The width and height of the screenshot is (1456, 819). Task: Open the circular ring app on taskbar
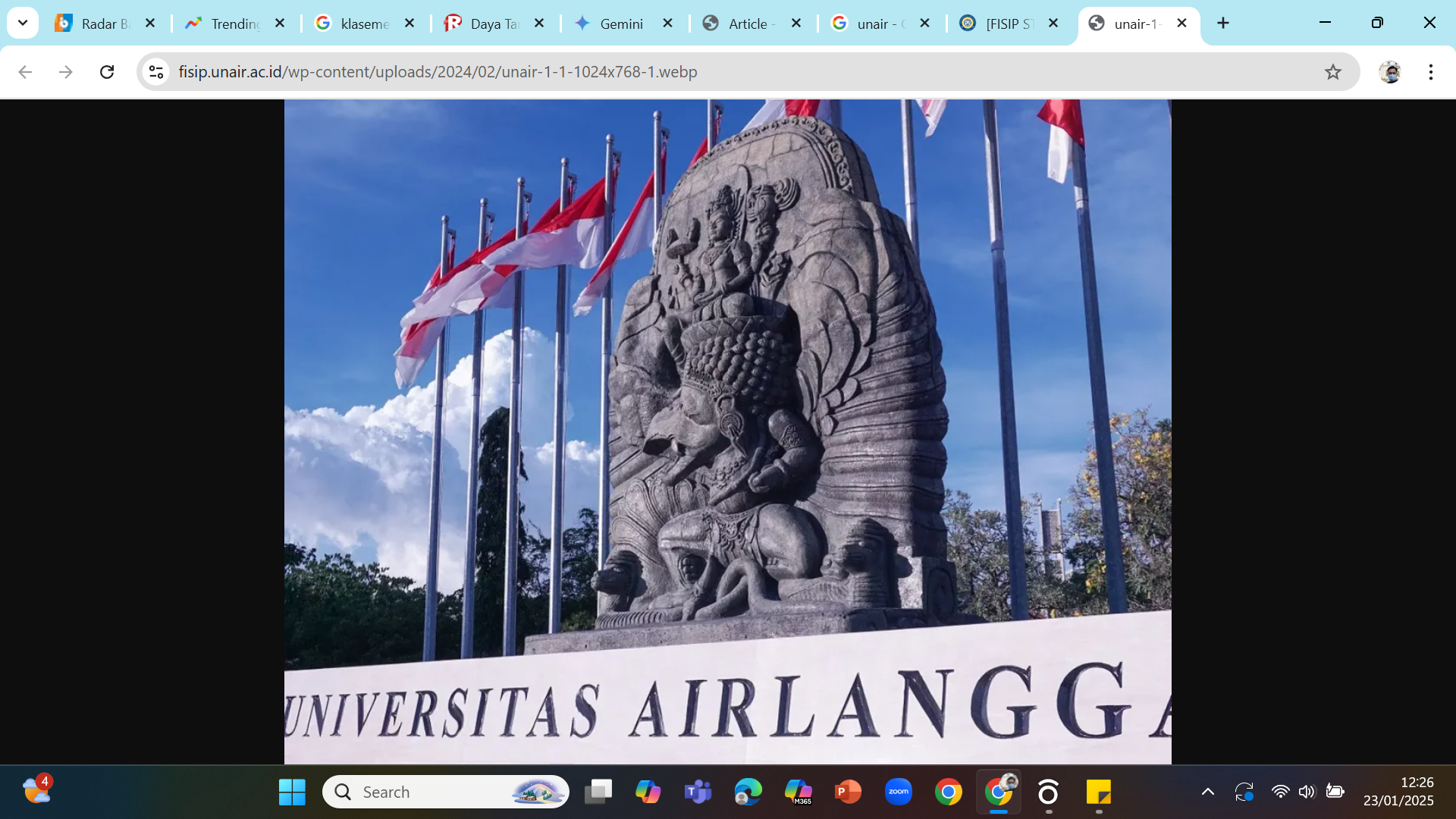coord(1049,792)
